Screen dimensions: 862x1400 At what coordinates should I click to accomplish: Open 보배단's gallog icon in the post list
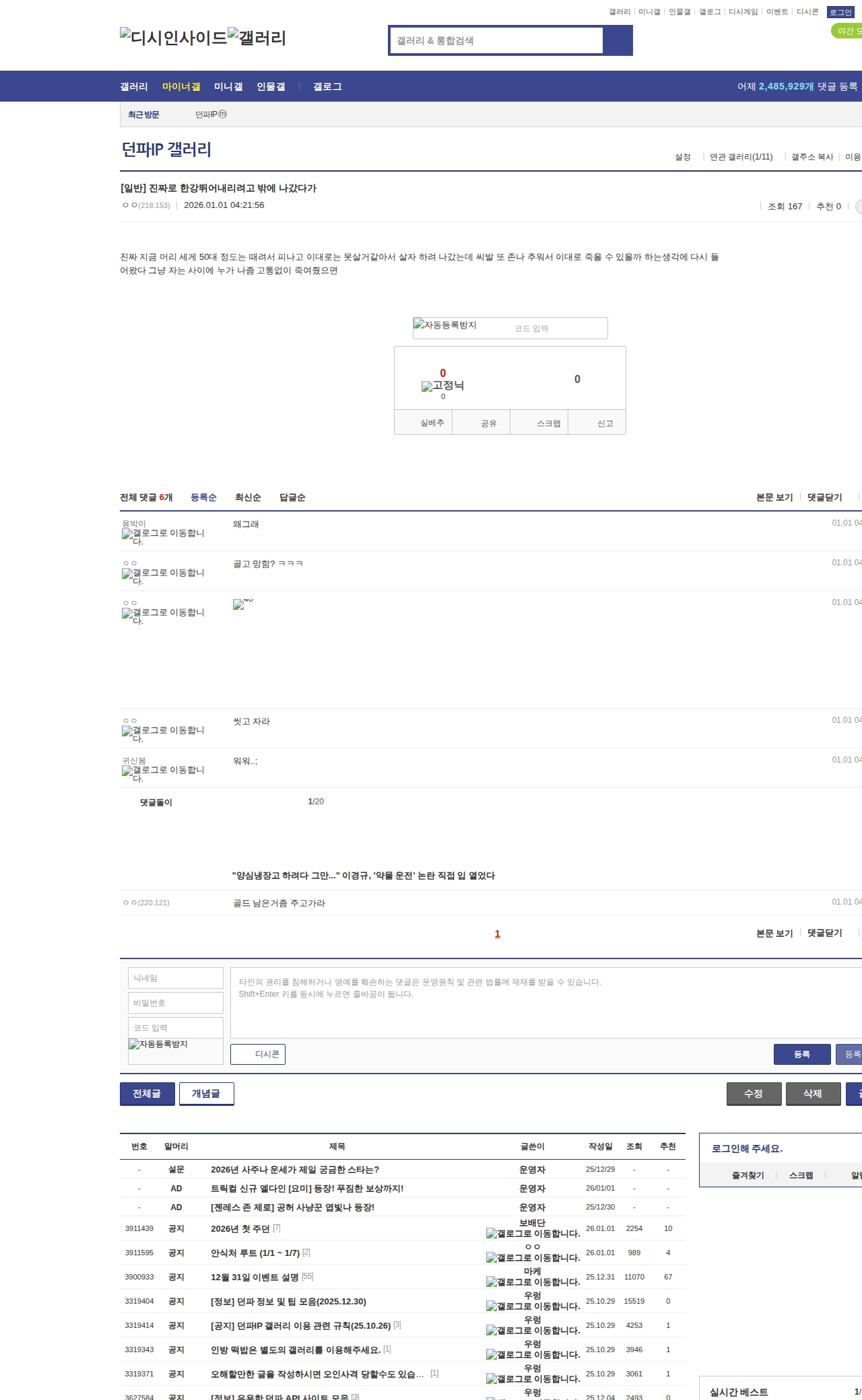tap(492, 1234)
